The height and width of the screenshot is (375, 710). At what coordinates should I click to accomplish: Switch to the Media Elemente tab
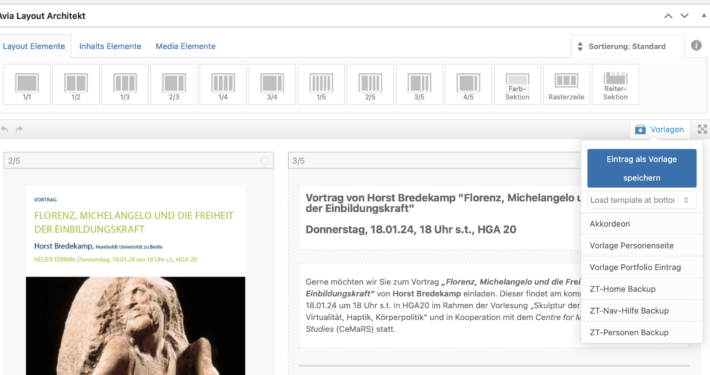(186, 46)
